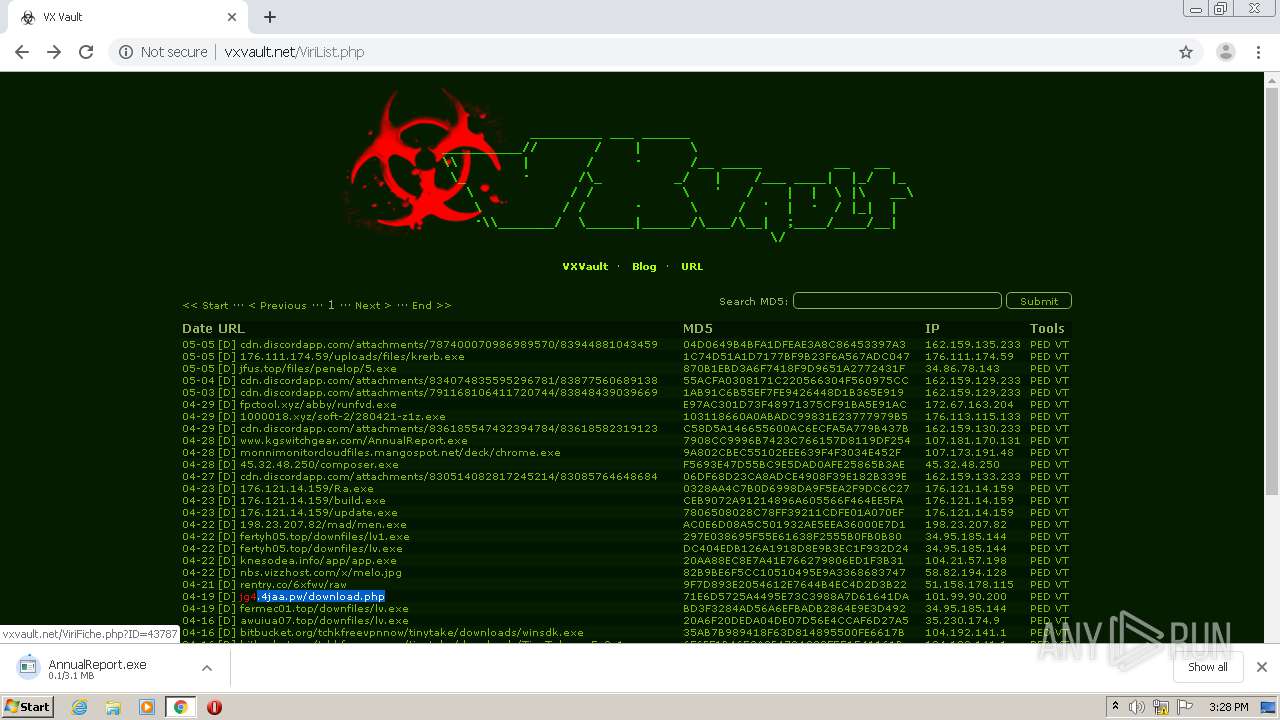Open Chrome three-dot menu
1280x720 pixels.
(1258, 52)
